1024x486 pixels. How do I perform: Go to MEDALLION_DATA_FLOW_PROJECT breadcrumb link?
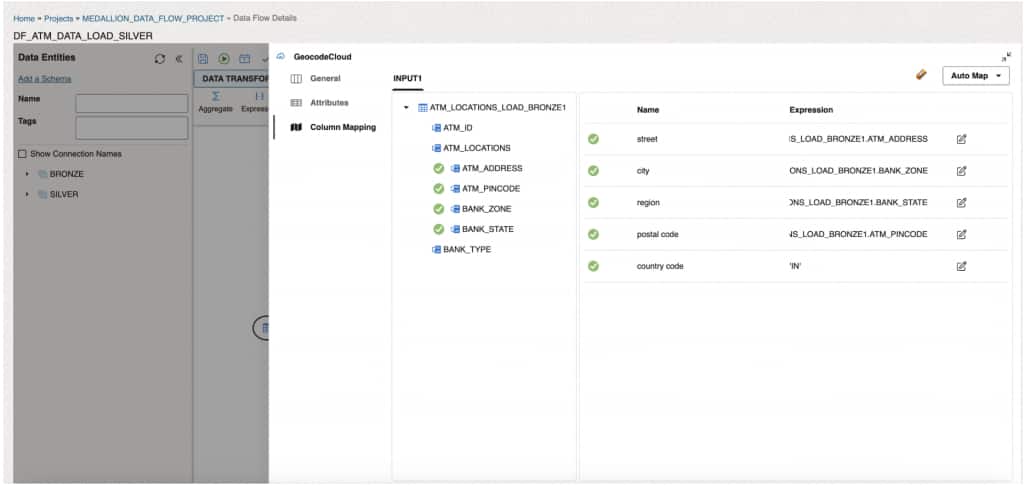click(160, 18)
